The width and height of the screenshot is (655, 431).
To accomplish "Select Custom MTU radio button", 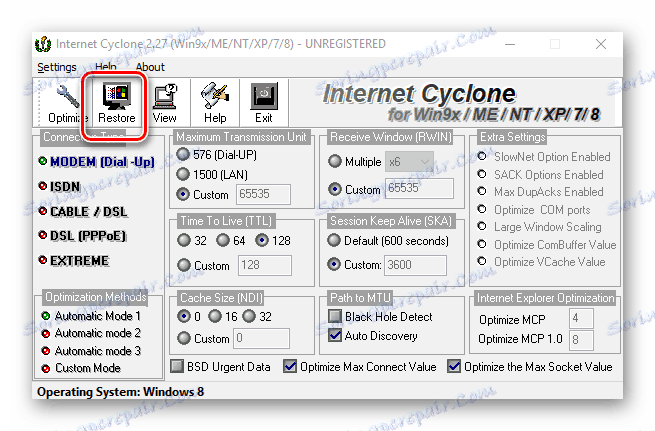I will 183,194.
